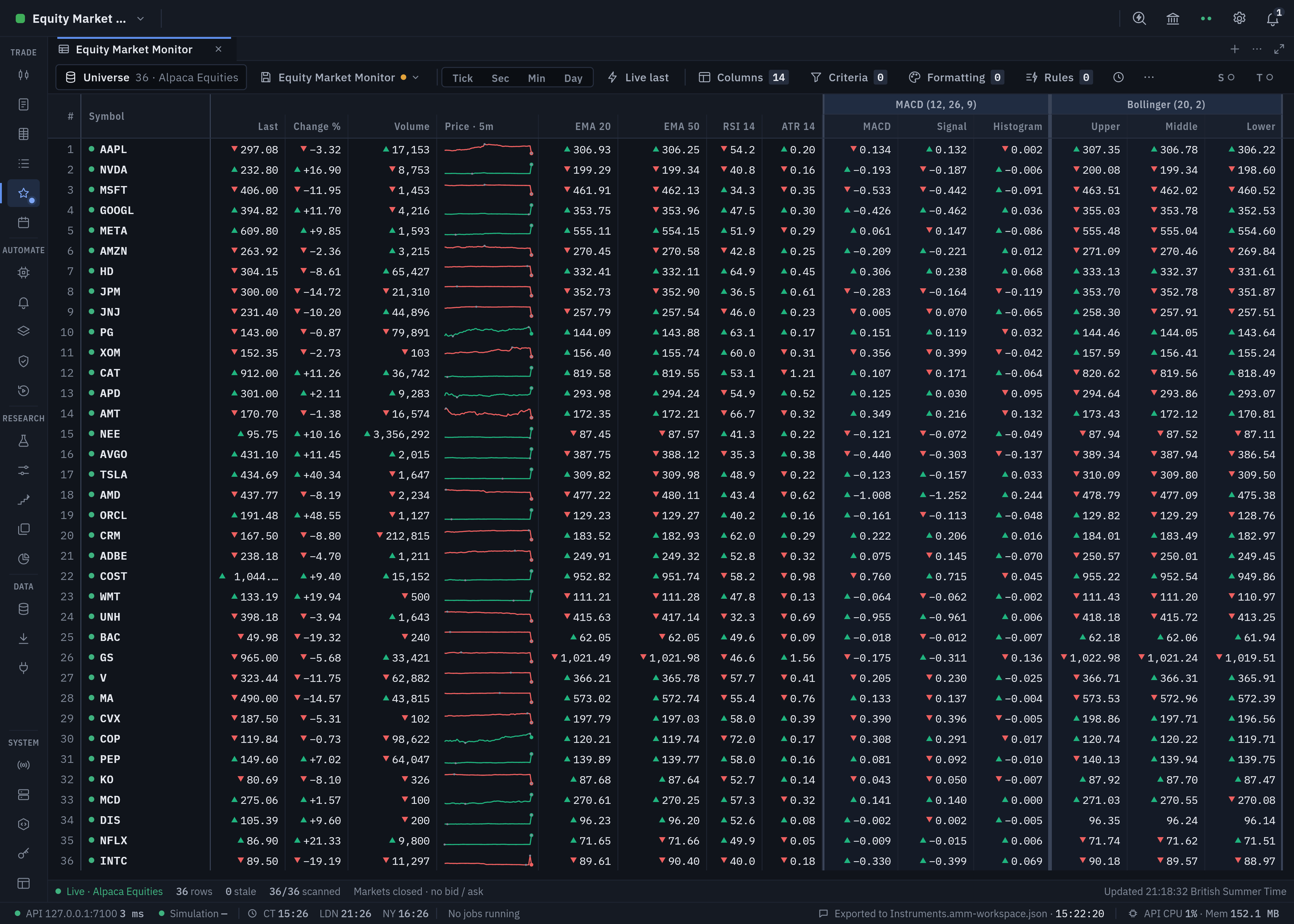Screen dimensions: 1294x924
Task: Close the Equity Market Monitor tab
Action: click(x=218, y=50)
